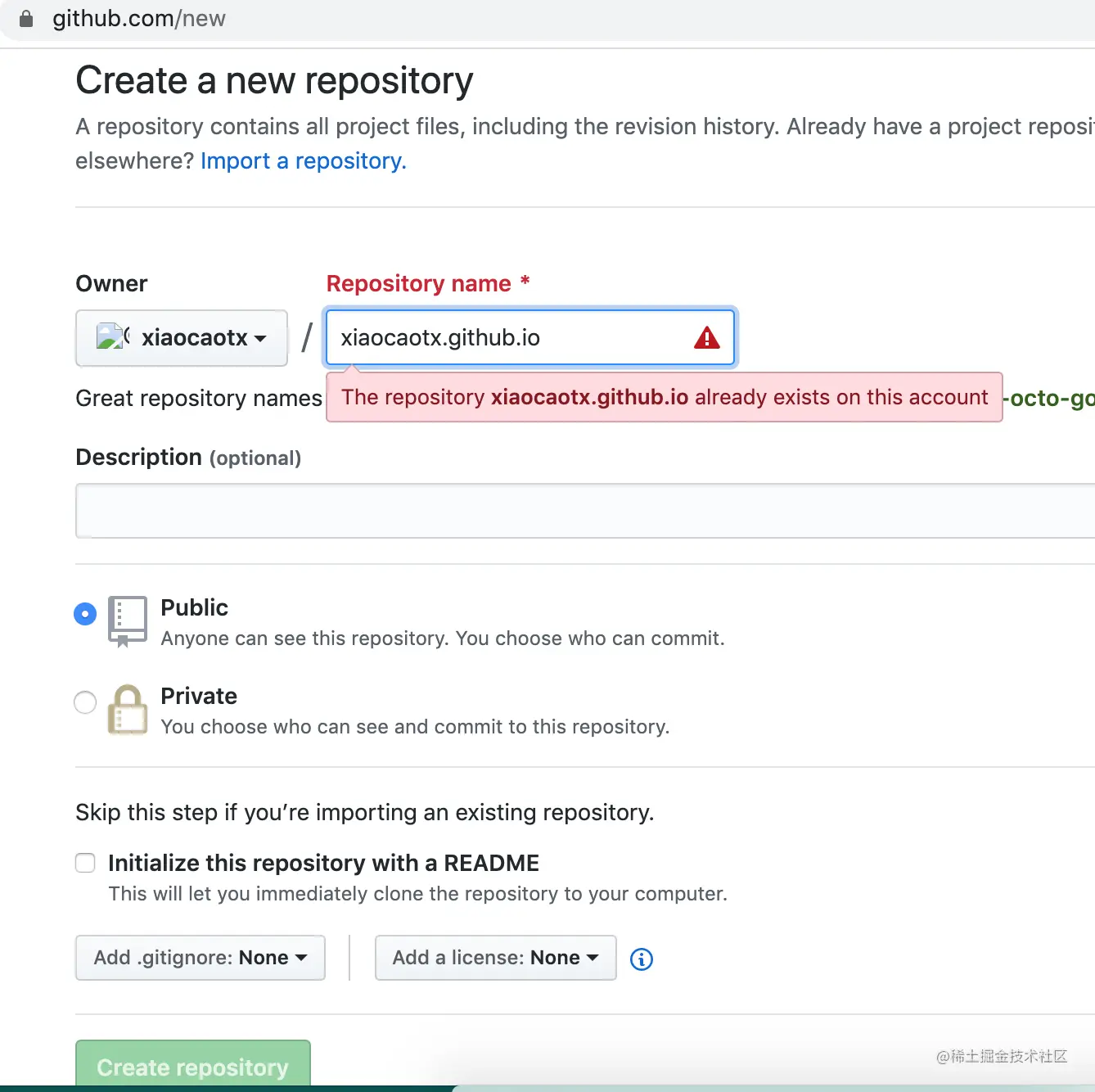Open the xiaocaotx Owner dropdown
Screen dimensions: 1095x1092
coord(182,337)
